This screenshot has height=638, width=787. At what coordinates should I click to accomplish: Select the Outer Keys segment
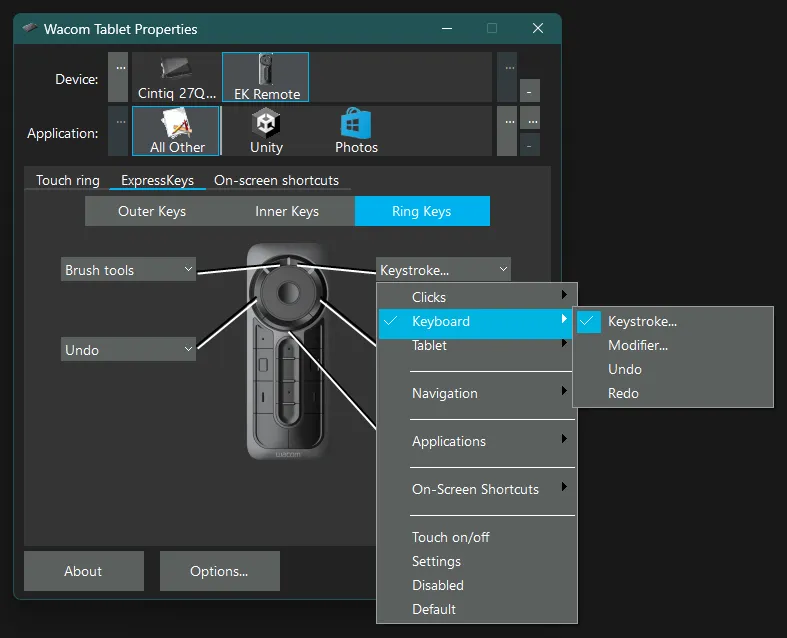click(152, 211)
